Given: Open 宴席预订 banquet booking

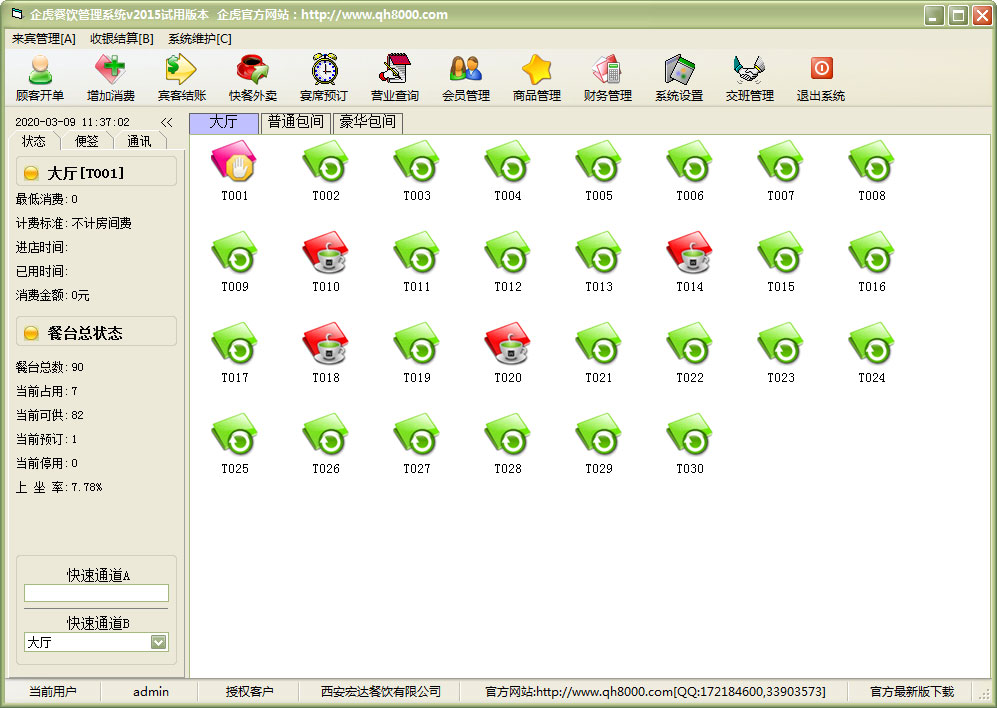Looking at the screenshot, I should 324,78.
